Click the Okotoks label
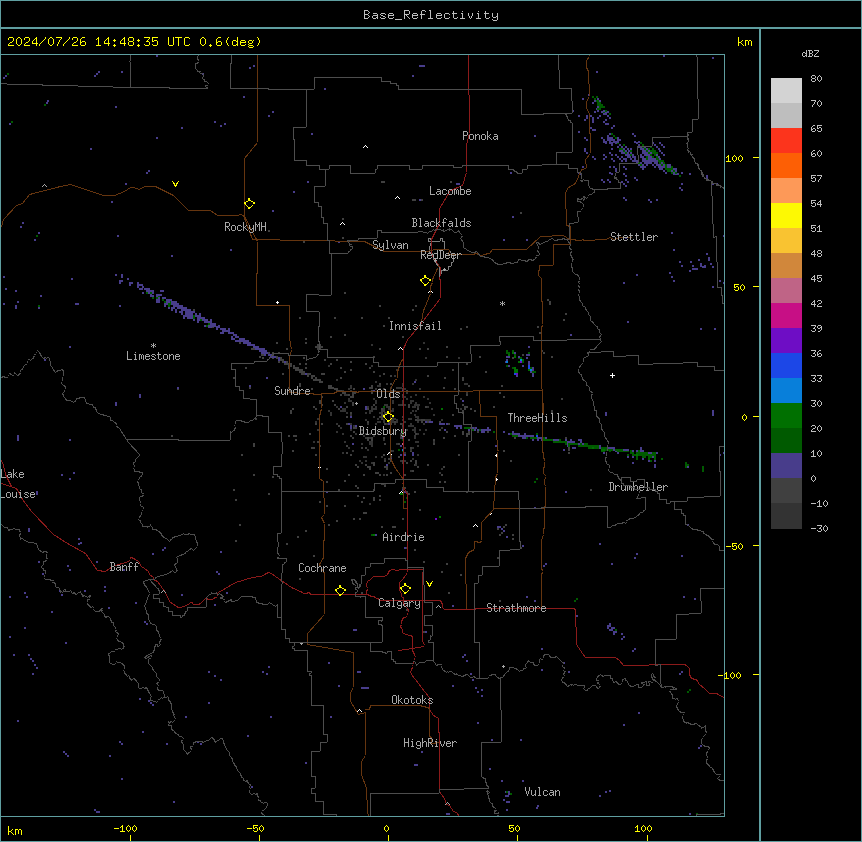Image resolution: width=862 pixels, height=842 pixels. pos(412,700)
